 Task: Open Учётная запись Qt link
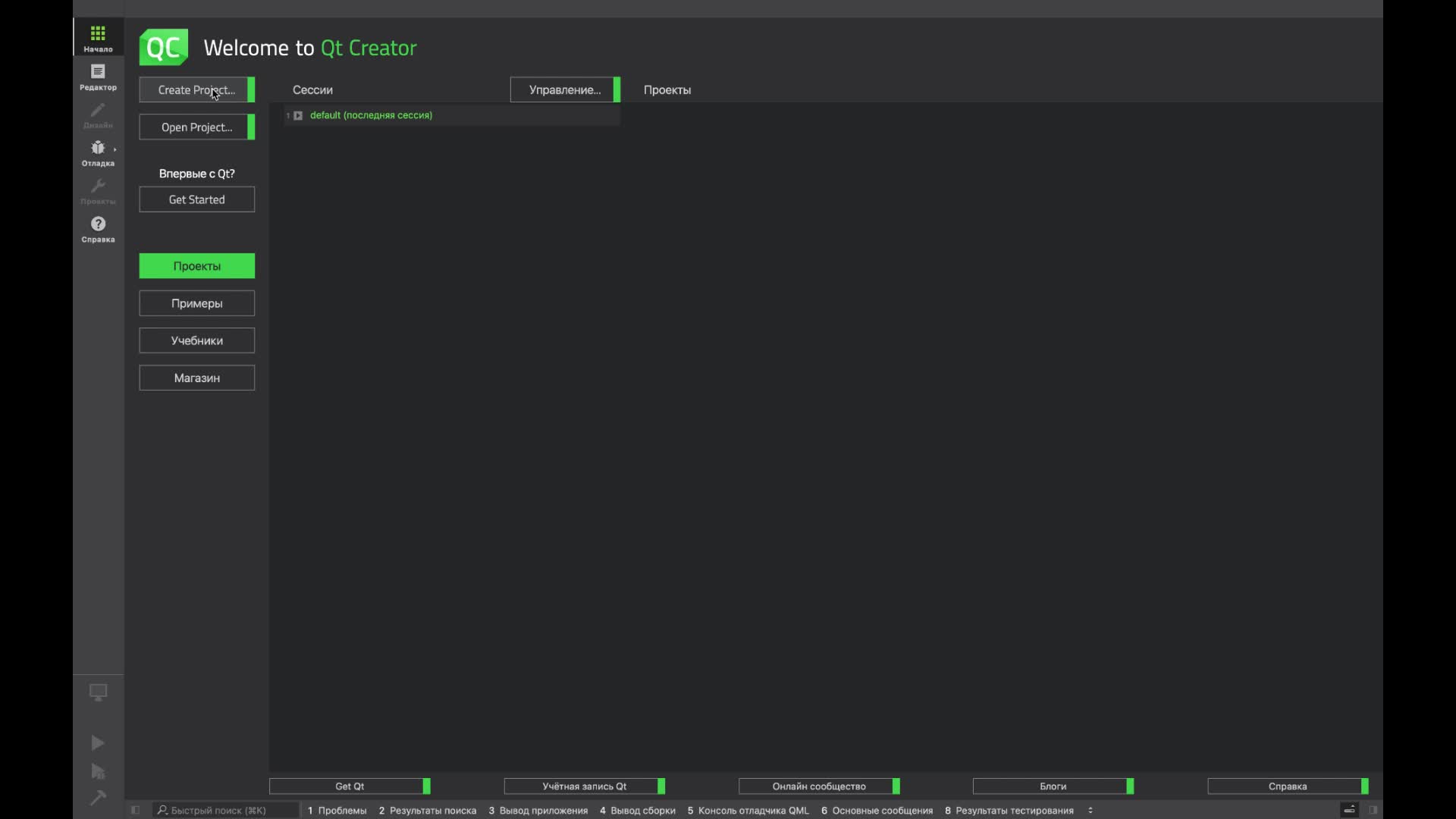[x=585, y=786]
